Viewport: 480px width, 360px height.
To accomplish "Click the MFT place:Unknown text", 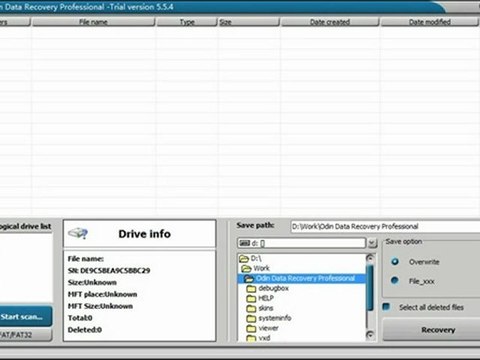I will 102,294.
